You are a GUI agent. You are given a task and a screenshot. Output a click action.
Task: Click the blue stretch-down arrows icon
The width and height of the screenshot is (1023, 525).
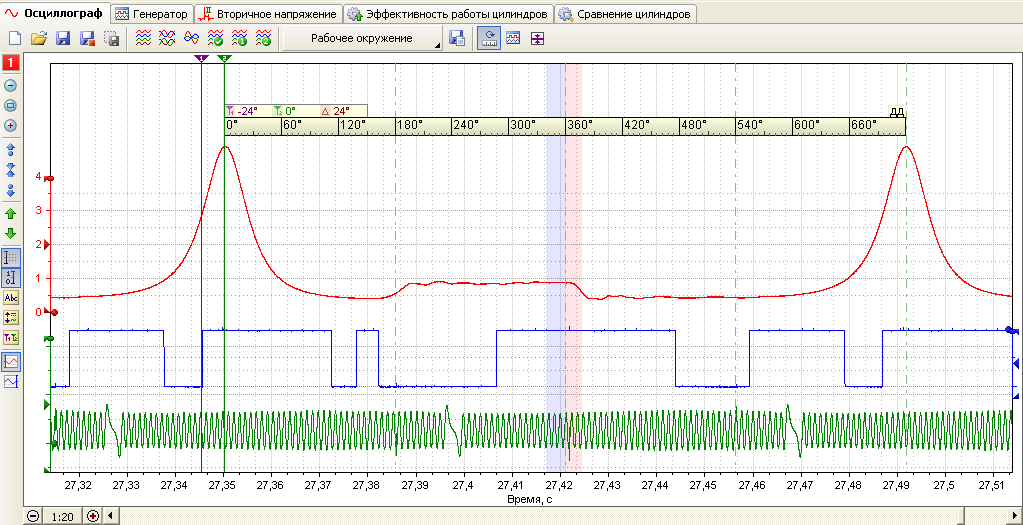point(10,191)
